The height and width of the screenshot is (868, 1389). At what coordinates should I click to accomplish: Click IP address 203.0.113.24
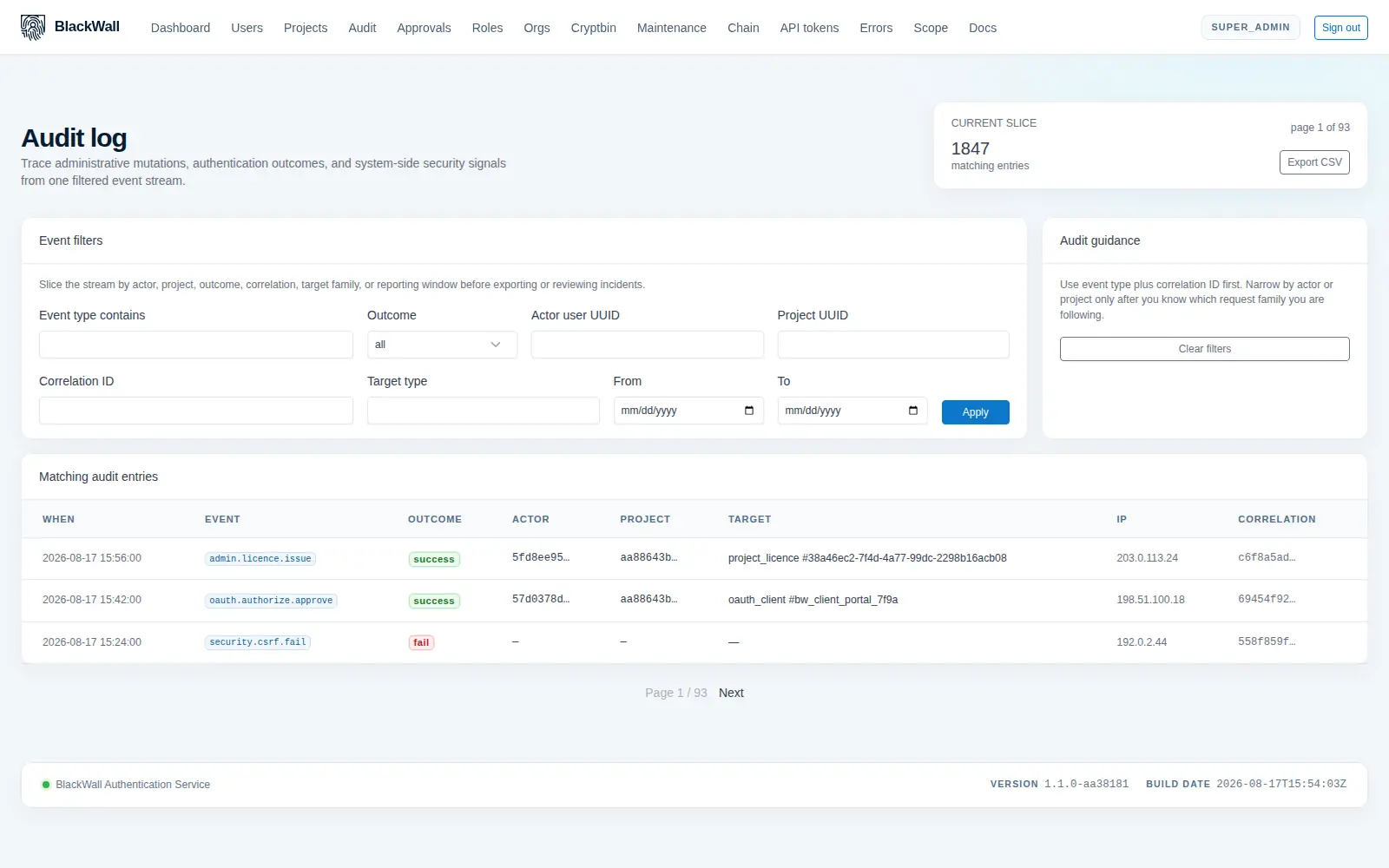click(x=1147, y=558)
